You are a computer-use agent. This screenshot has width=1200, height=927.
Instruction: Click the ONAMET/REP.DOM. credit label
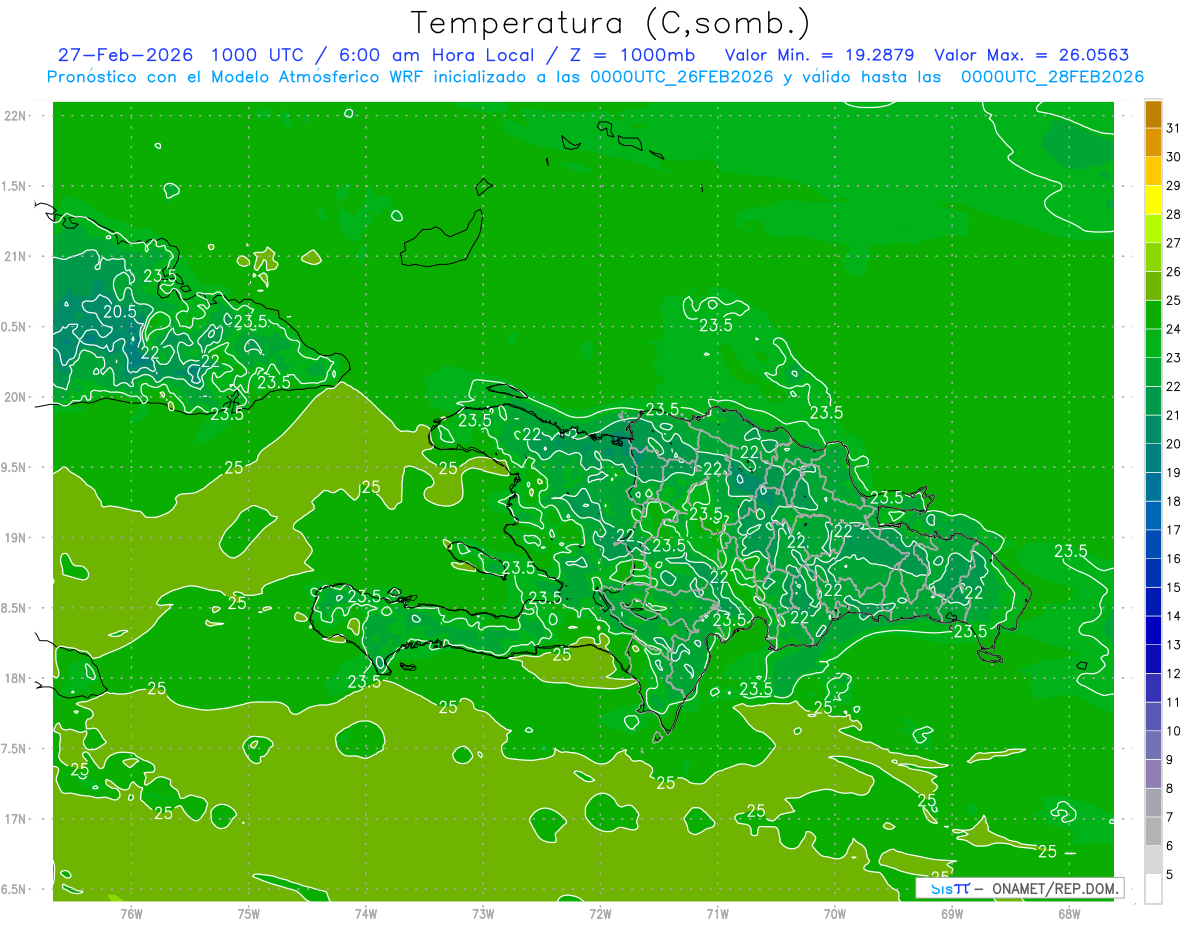click(1054, 887)
